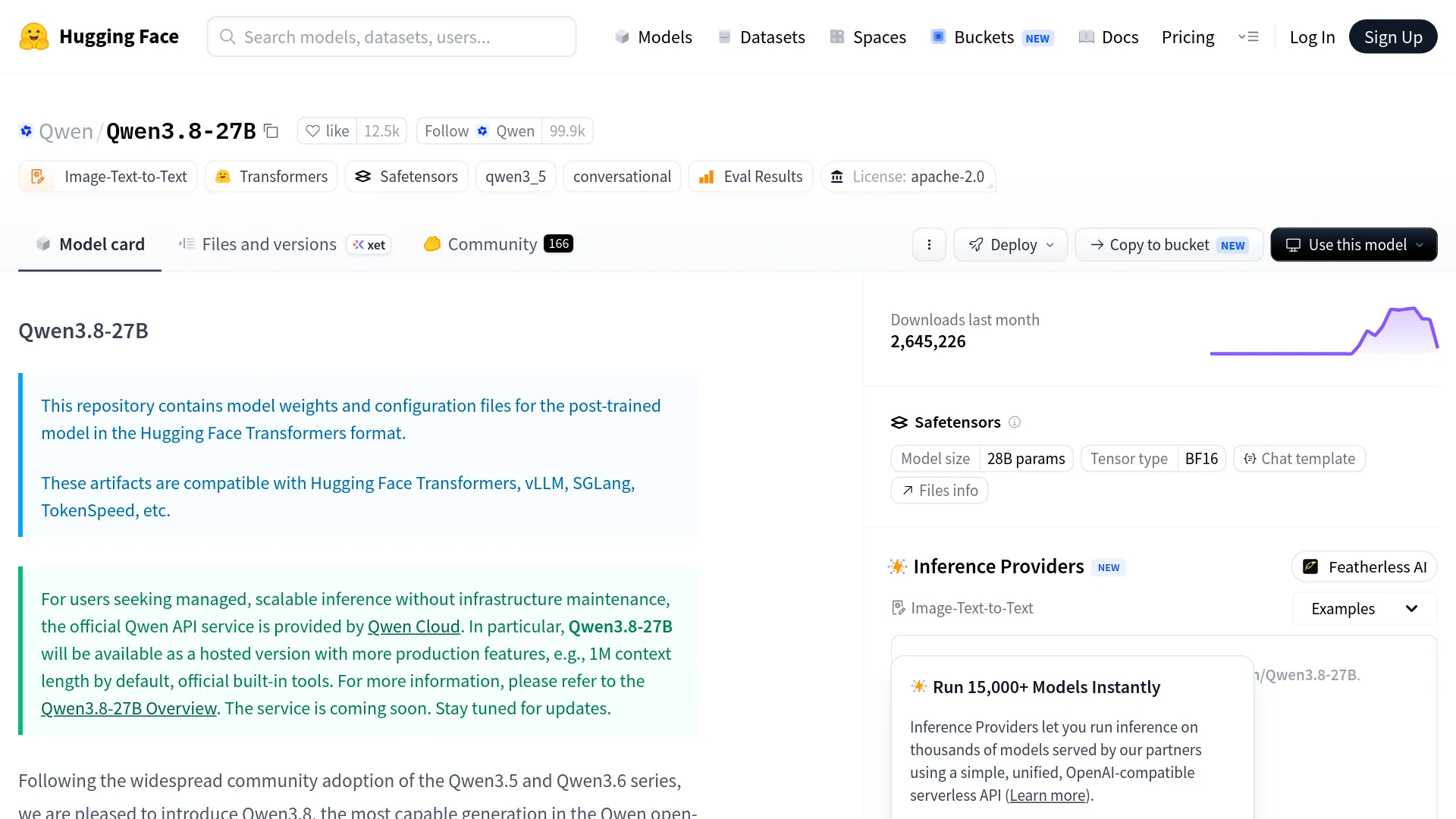Image resolution: width=1456 pixels, height=819 pixels.
Task: Open the Qwen3.8-27B Overview link
Action: point(129,708)
